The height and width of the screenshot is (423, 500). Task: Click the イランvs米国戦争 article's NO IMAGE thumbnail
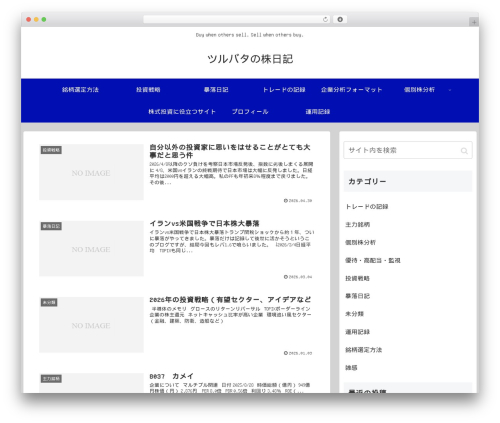[x=91, y=248]
